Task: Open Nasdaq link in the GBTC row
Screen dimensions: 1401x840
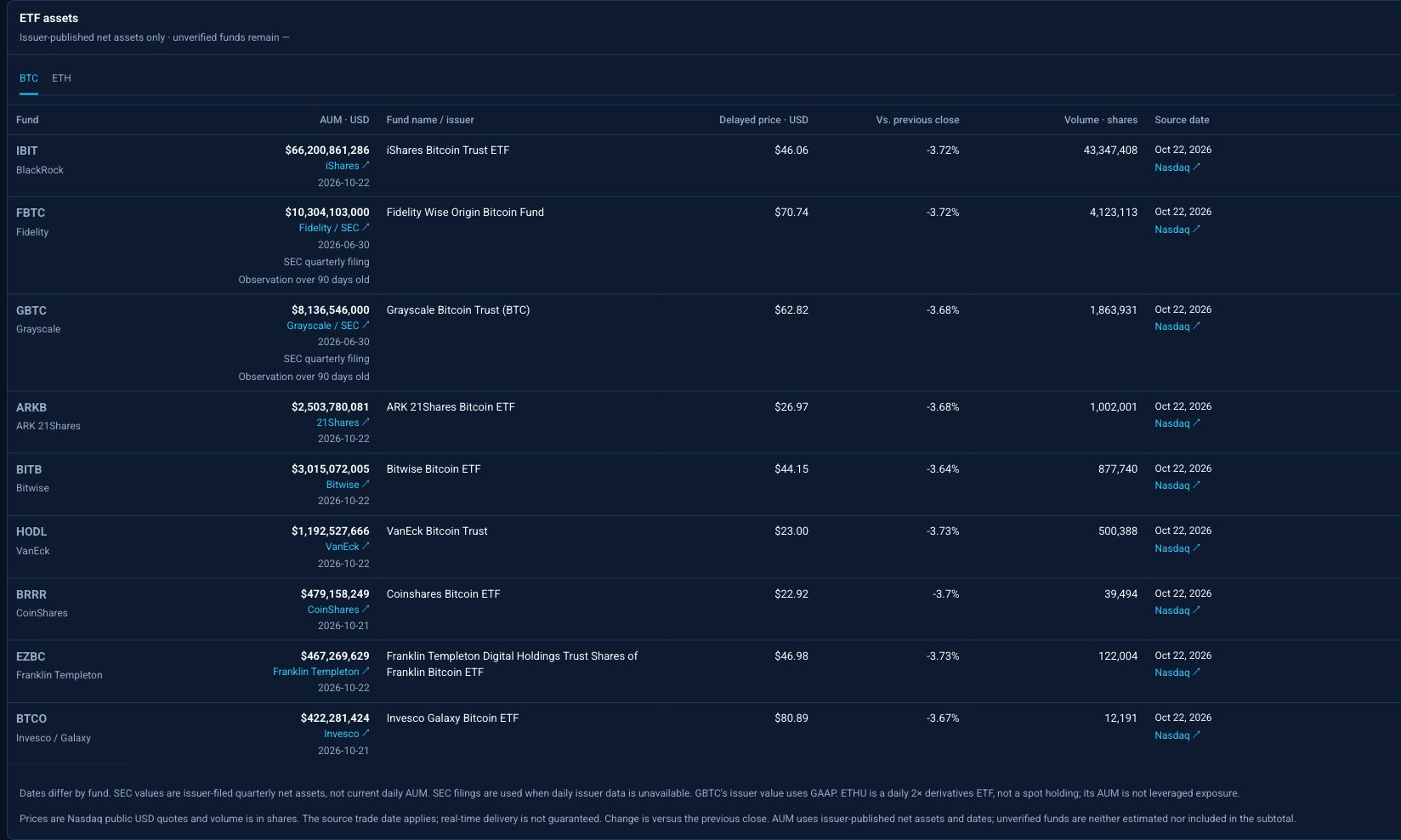Action: pos(1177,326)
